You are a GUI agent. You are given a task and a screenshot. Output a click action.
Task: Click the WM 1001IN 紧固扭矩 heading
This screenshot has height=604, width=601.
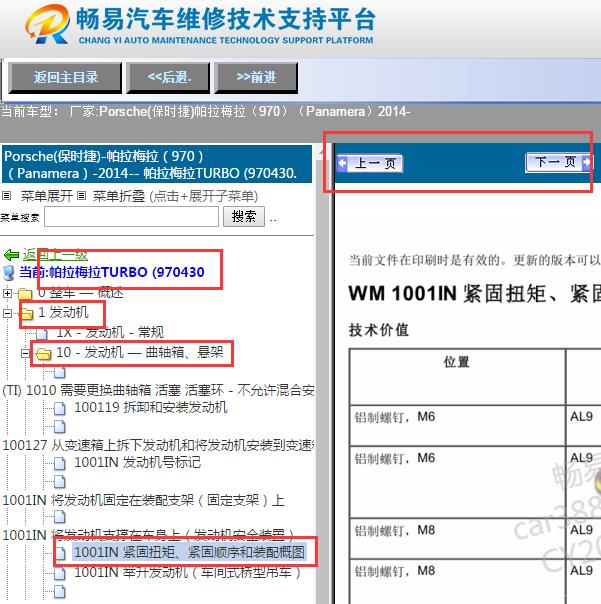(474, 294)
